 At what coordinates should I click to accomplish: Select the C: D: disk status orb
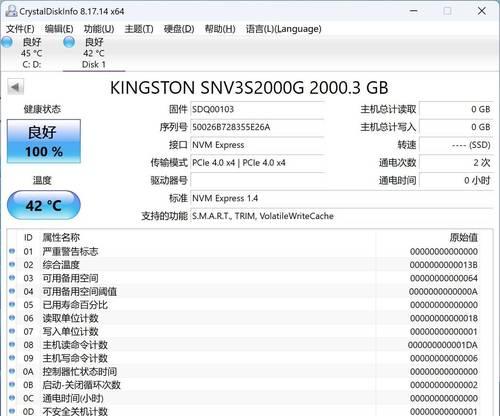(6, 42)
